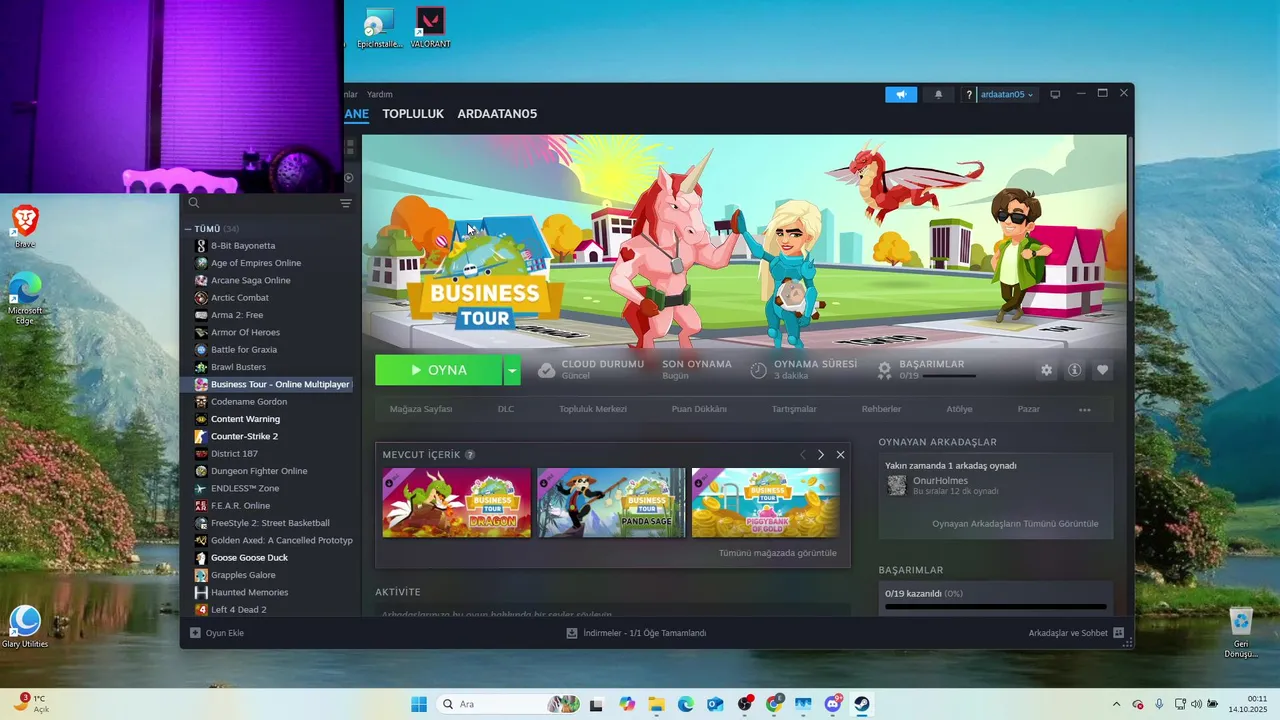Click the help icon next to MEVCUT İÇERİK

(x=470, y=455)
